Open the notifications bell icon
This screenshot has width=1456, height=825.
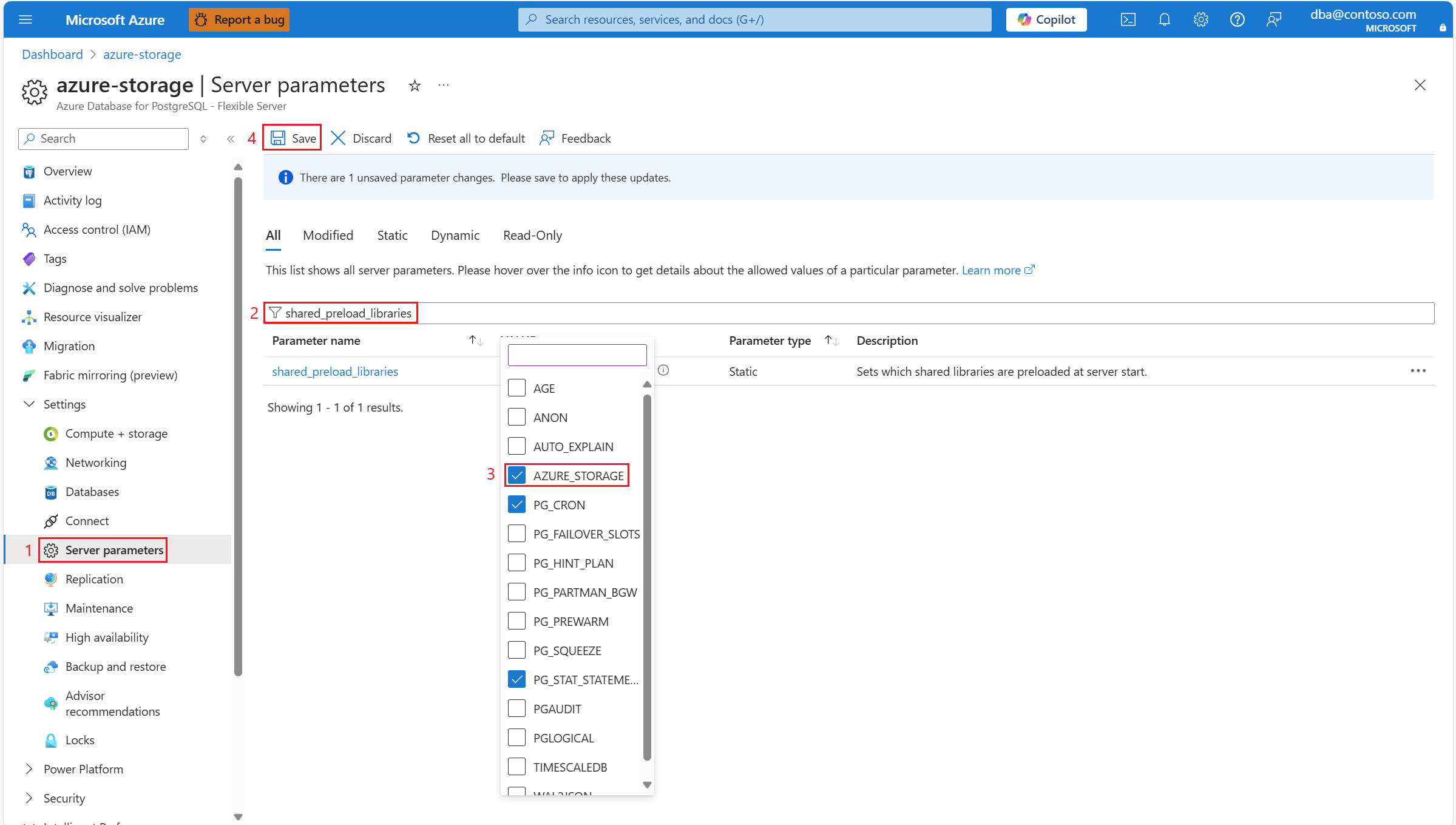1164,19
